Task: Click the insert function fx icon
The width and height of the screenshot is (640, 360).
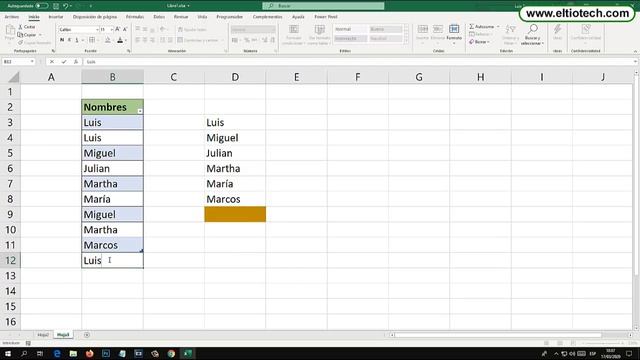Action: point(76,62)
